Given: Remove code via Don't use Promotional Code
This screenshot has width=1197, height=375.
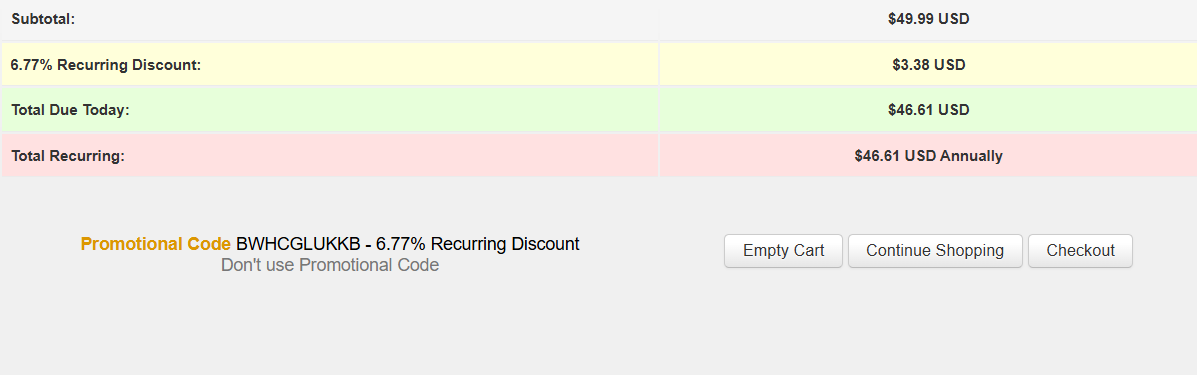Looking at the screenshot, I should pyautogui.click(x=330, y=265).
